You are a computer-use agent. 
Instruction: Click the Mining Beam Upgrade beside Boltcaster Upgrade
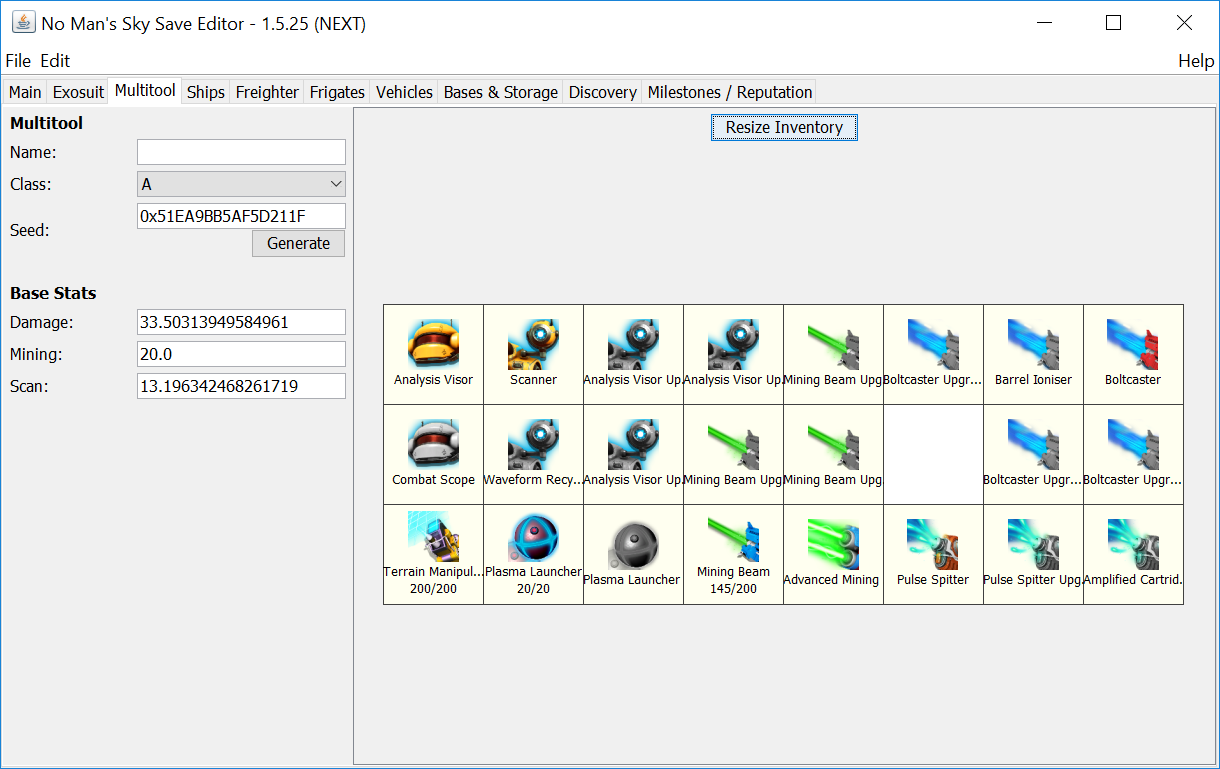[833, 355]
